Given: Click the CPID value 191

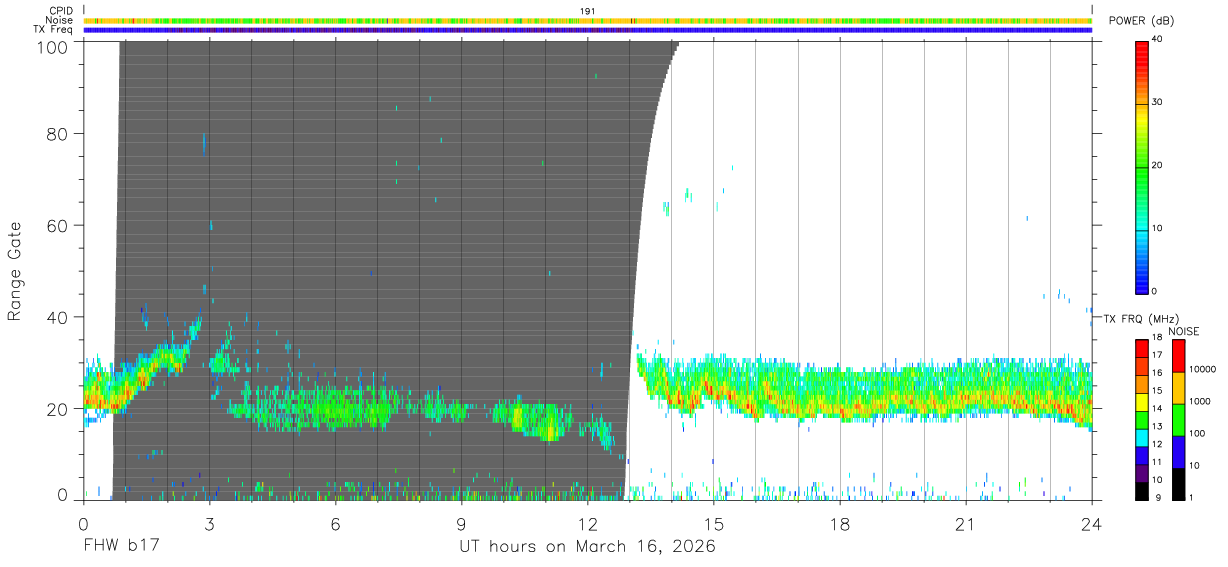Looking at the screenshot, I should (588, 11).
